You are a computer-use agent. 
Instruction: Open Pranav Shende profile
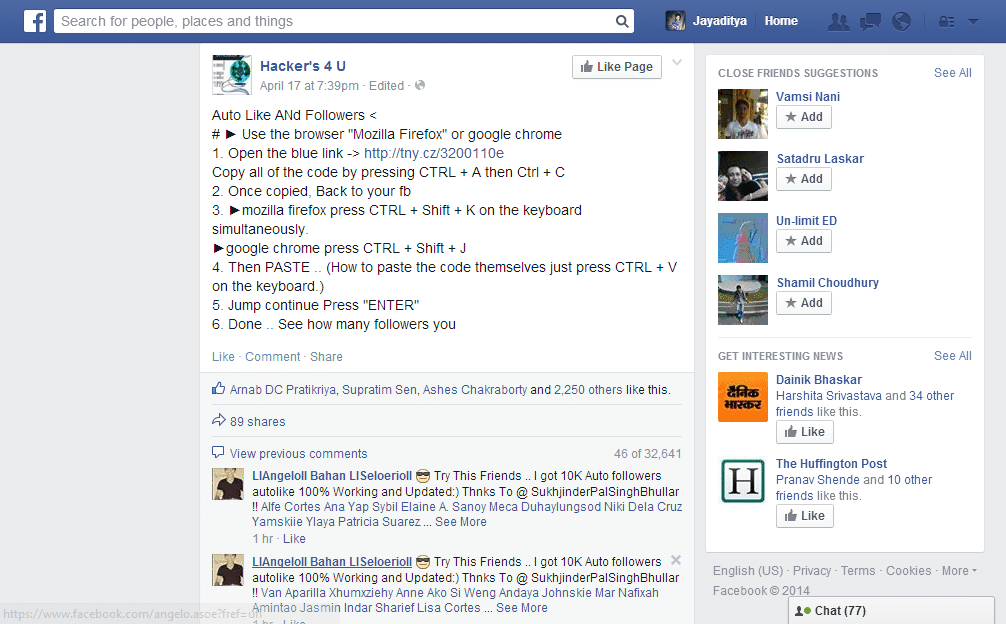click(818, 480)
